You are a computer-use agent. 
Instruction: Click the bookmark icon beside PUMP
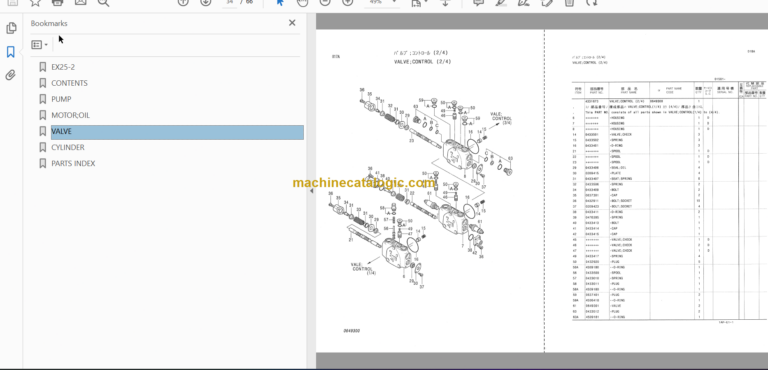click(43, 99)
